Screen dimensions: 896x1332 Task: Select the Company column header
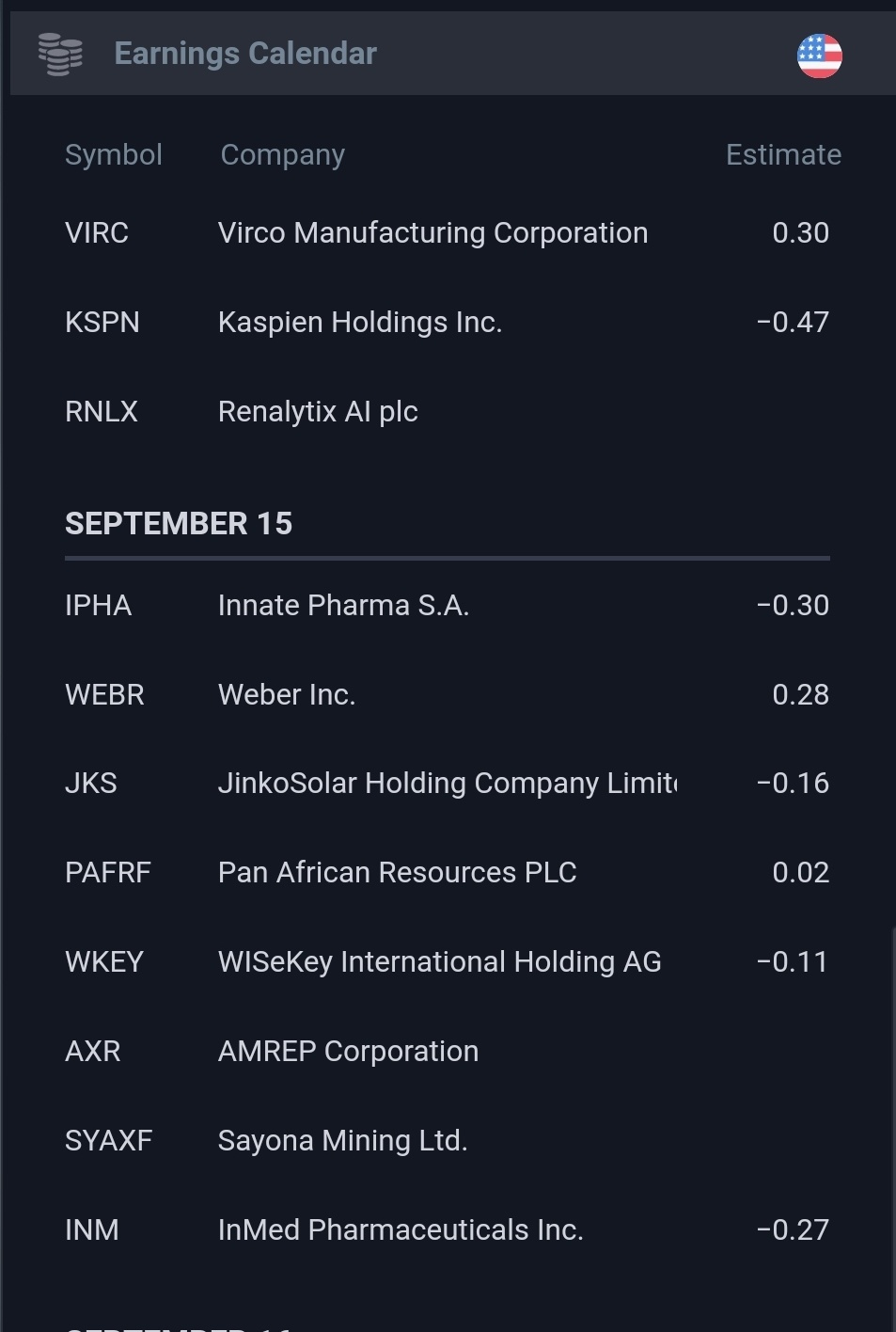282,154
